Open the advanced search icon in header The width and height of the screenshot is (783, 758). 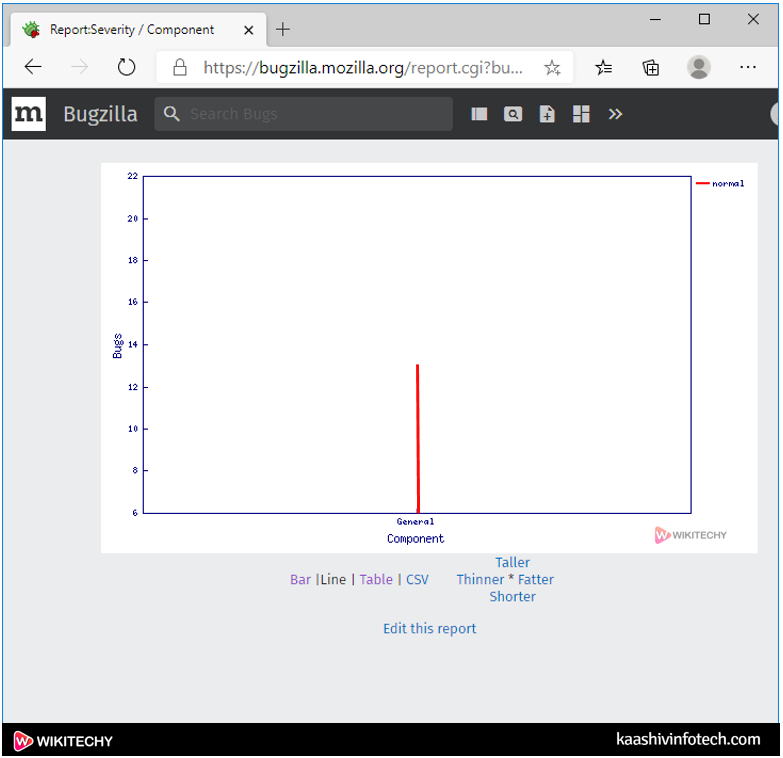tap(513, 114)
